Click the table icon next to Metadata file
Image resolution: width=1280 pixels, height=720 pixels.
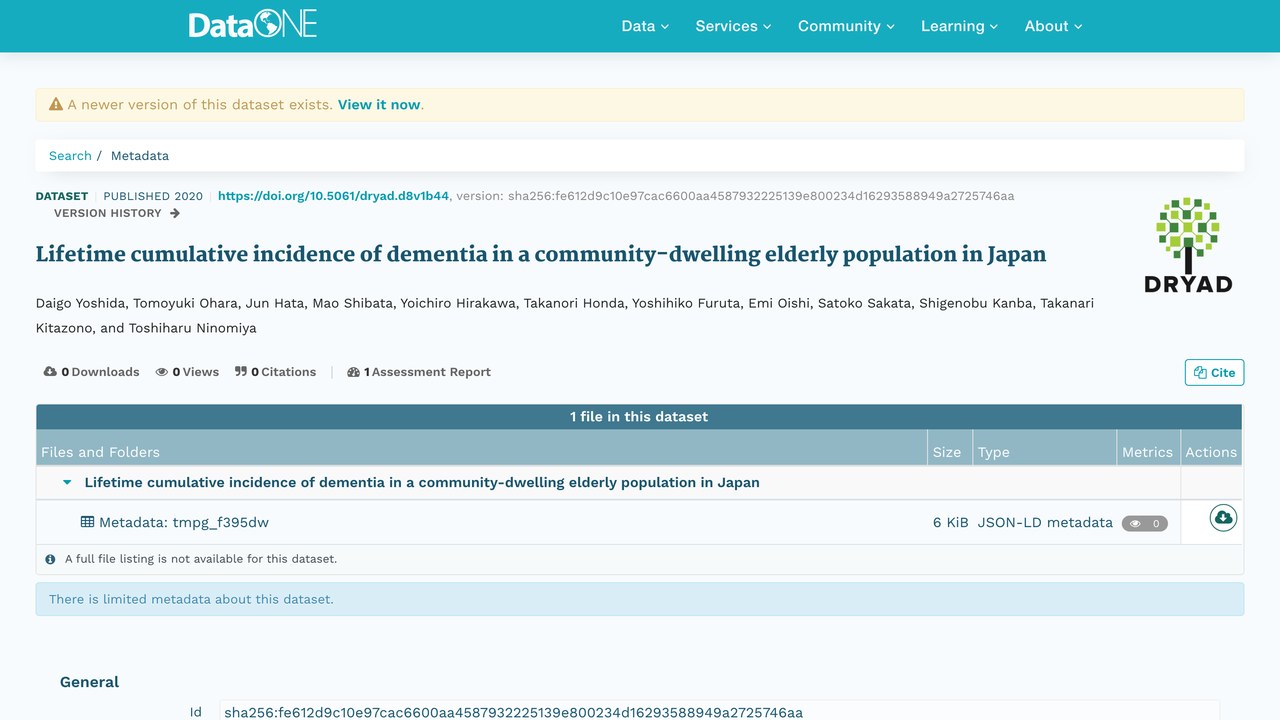(x=88, y=522)
